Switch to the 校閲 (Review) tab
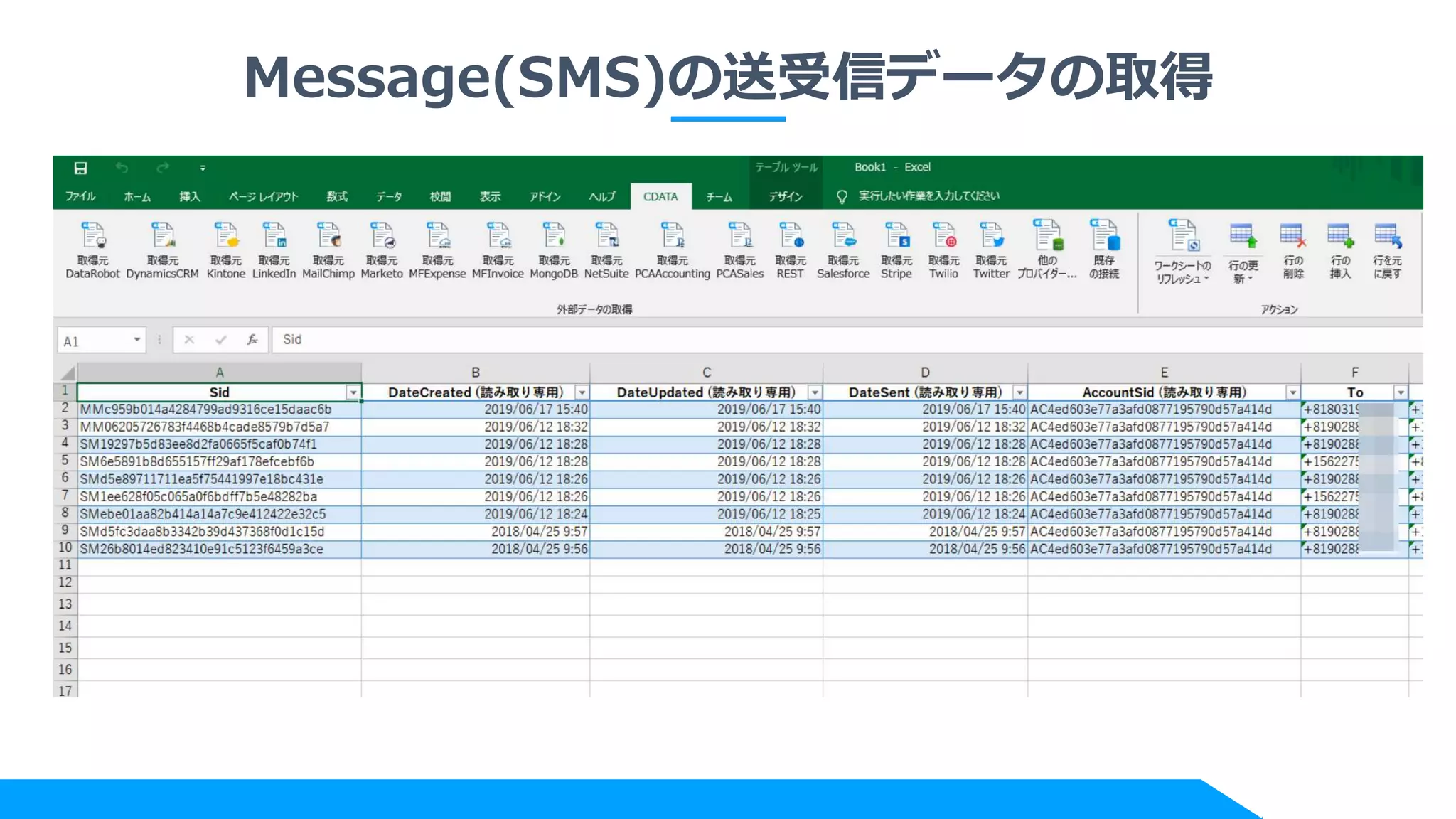 click(441, 197)
